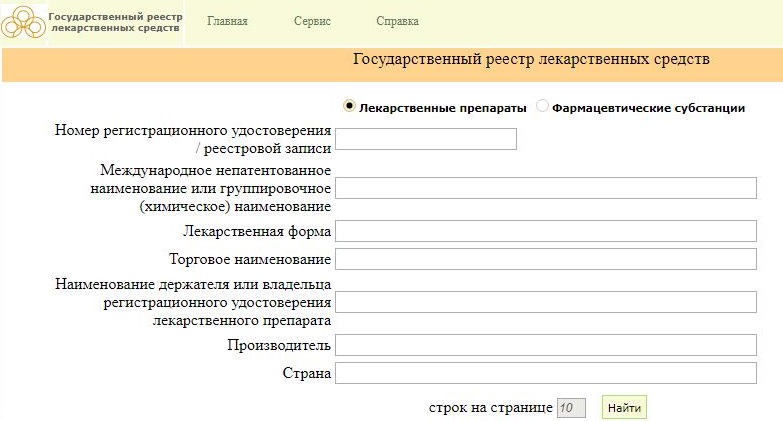Select the Лекарственные препараты radio button
Image resolution: width=783 pixels, height=421 pixels.
(x=349, y=106)
